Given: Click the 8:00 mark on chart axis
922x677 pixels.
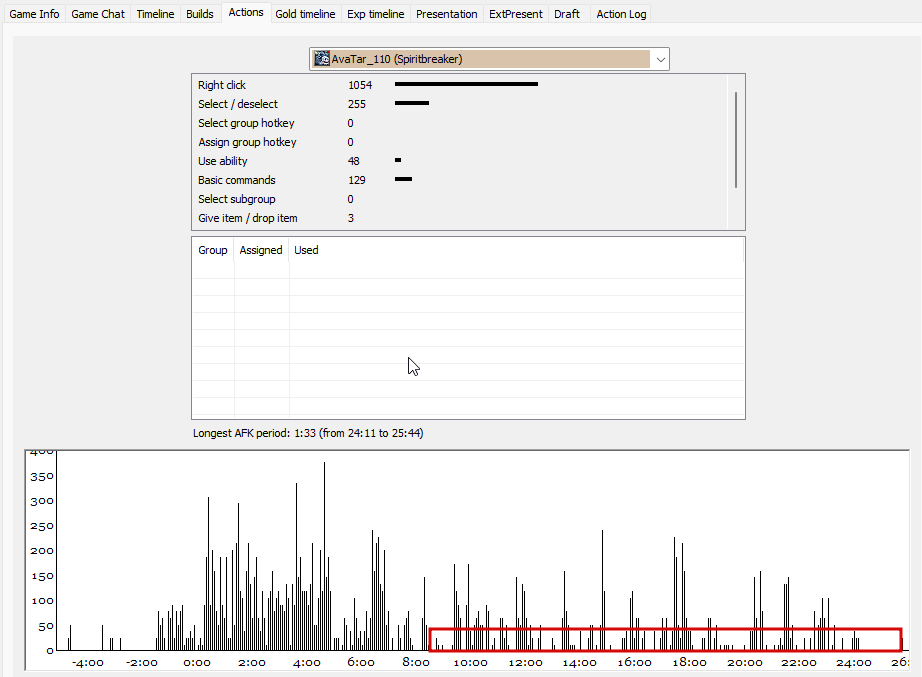Looking at the screenshot, I should (x=415, y=662).
